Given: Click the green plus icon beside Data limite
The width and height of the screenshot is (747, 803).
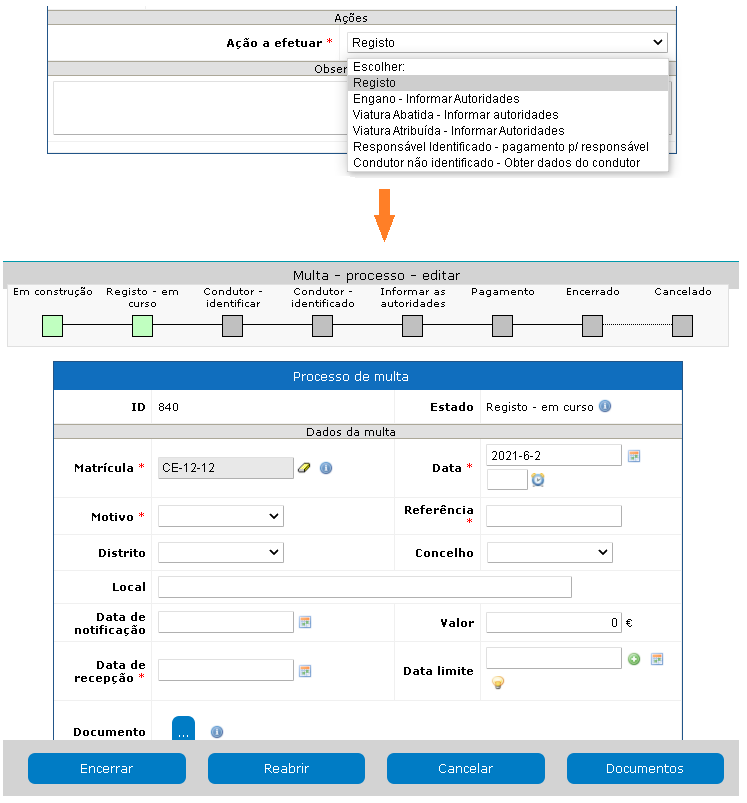Looking at the screenshot, I should (634, 659).
